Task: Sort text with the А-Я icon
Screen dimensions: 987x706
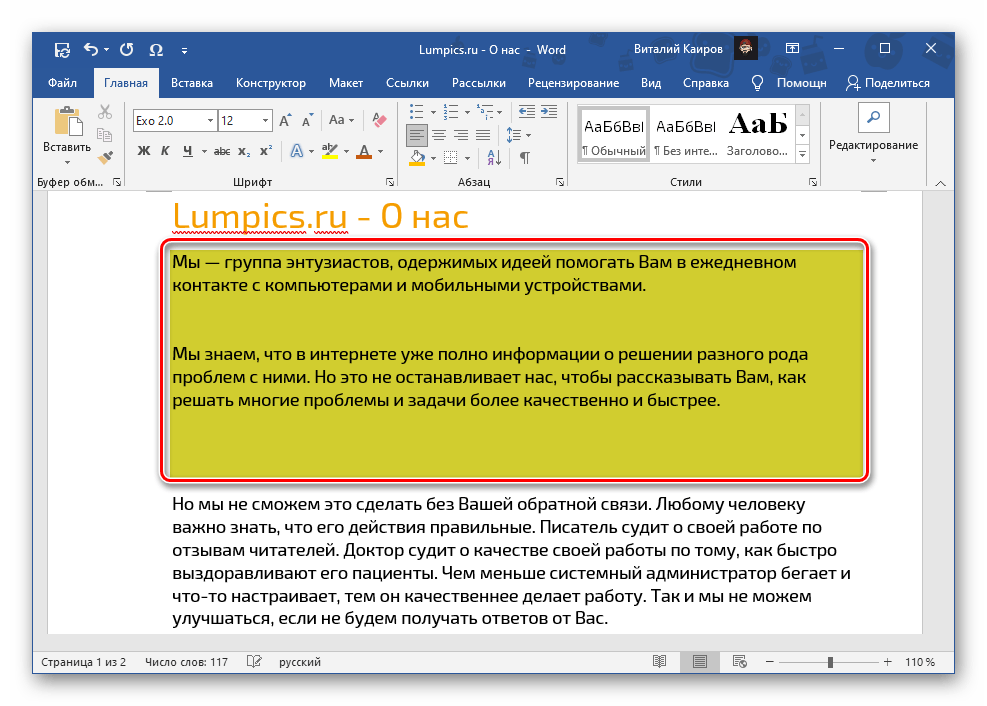Action: (494, 157)
